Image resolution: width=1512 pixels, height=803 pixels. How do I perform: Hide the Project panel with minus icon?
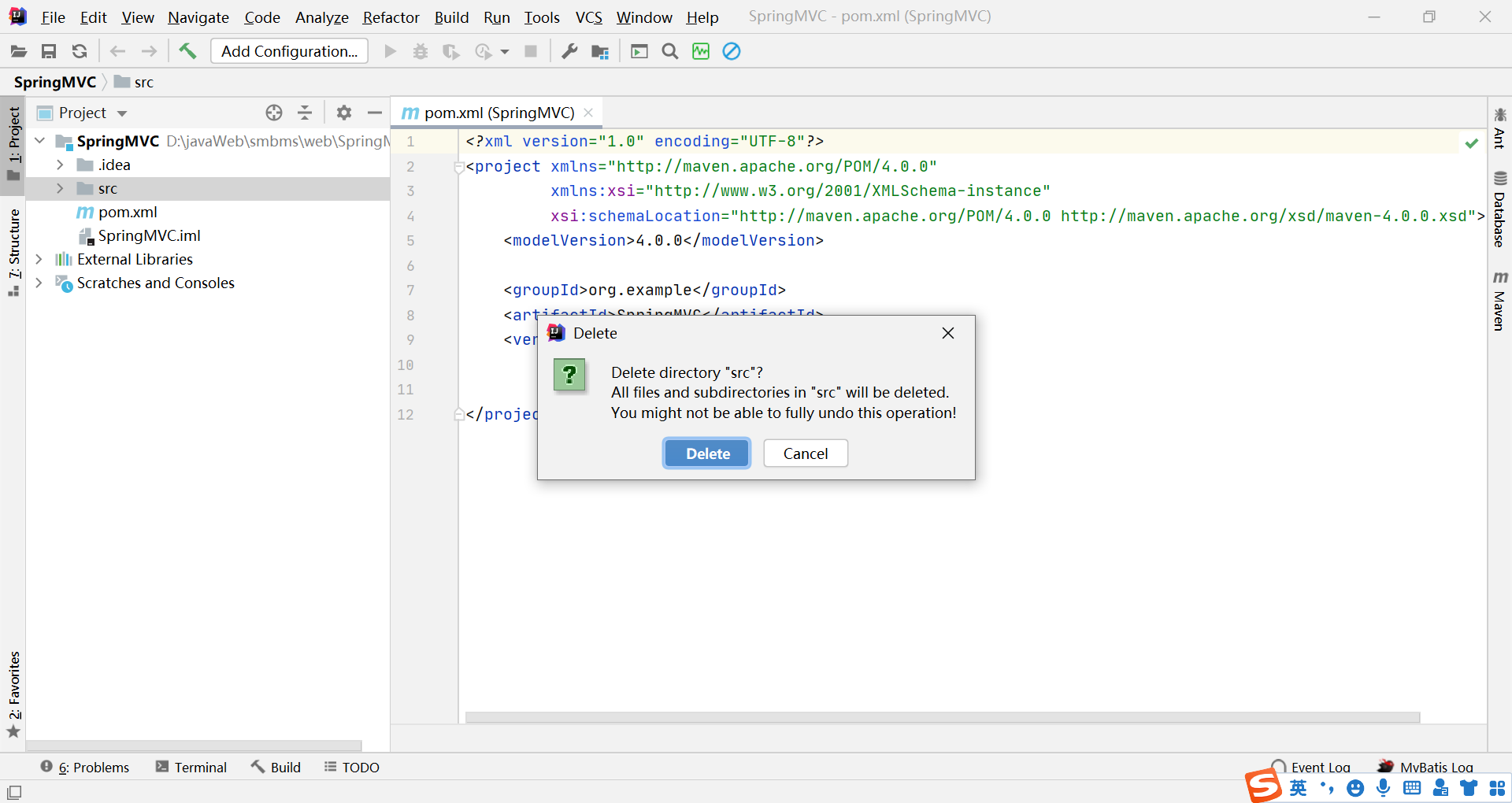(375, 113)
